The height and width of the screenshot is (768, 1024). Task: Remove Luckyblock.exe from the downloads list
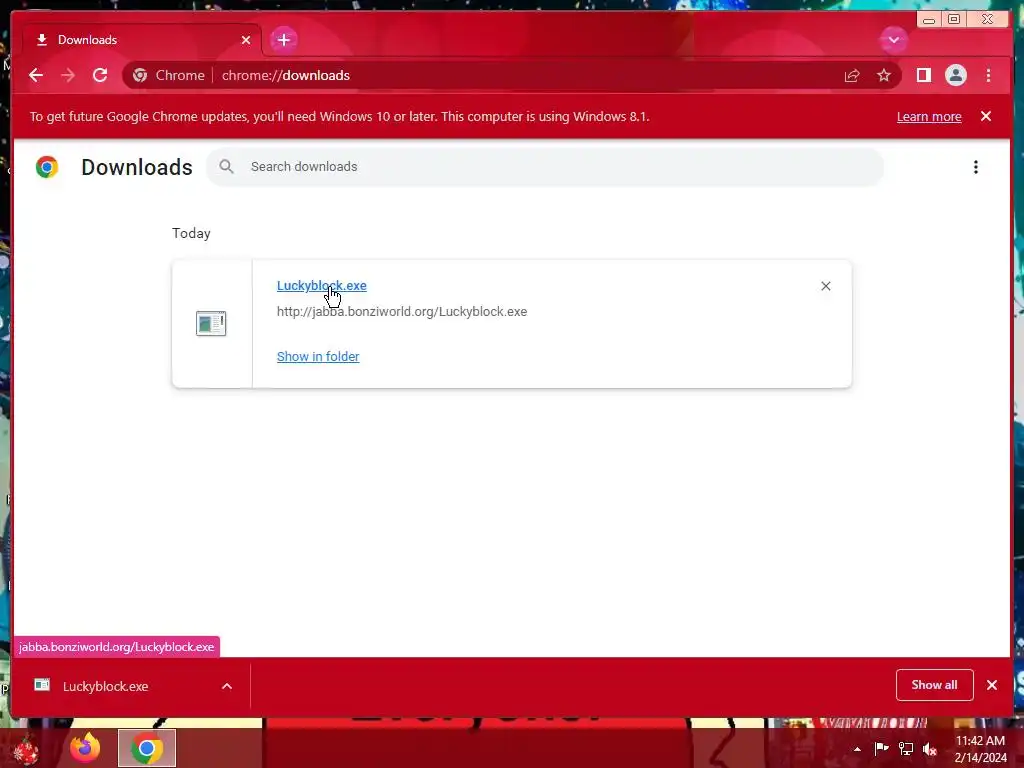825,286
